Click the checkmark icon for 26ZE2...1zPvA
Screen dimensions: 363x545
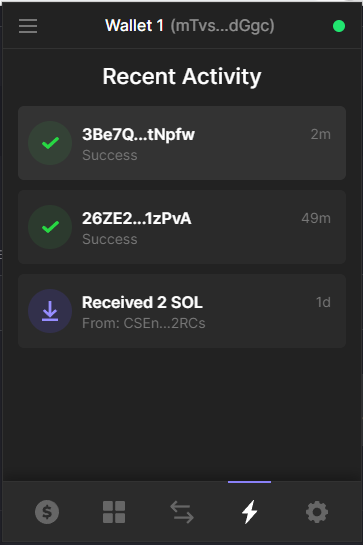(x=50, y=227)
